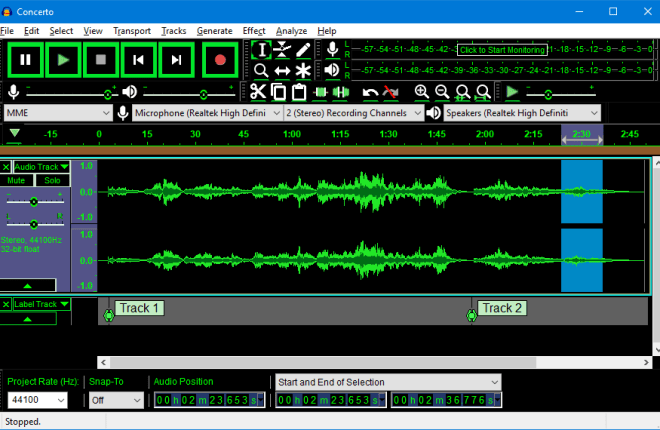The width and height of the screenshot is (660, 430).
Task: Start playback with the Play button
Action: pos(63,60)
